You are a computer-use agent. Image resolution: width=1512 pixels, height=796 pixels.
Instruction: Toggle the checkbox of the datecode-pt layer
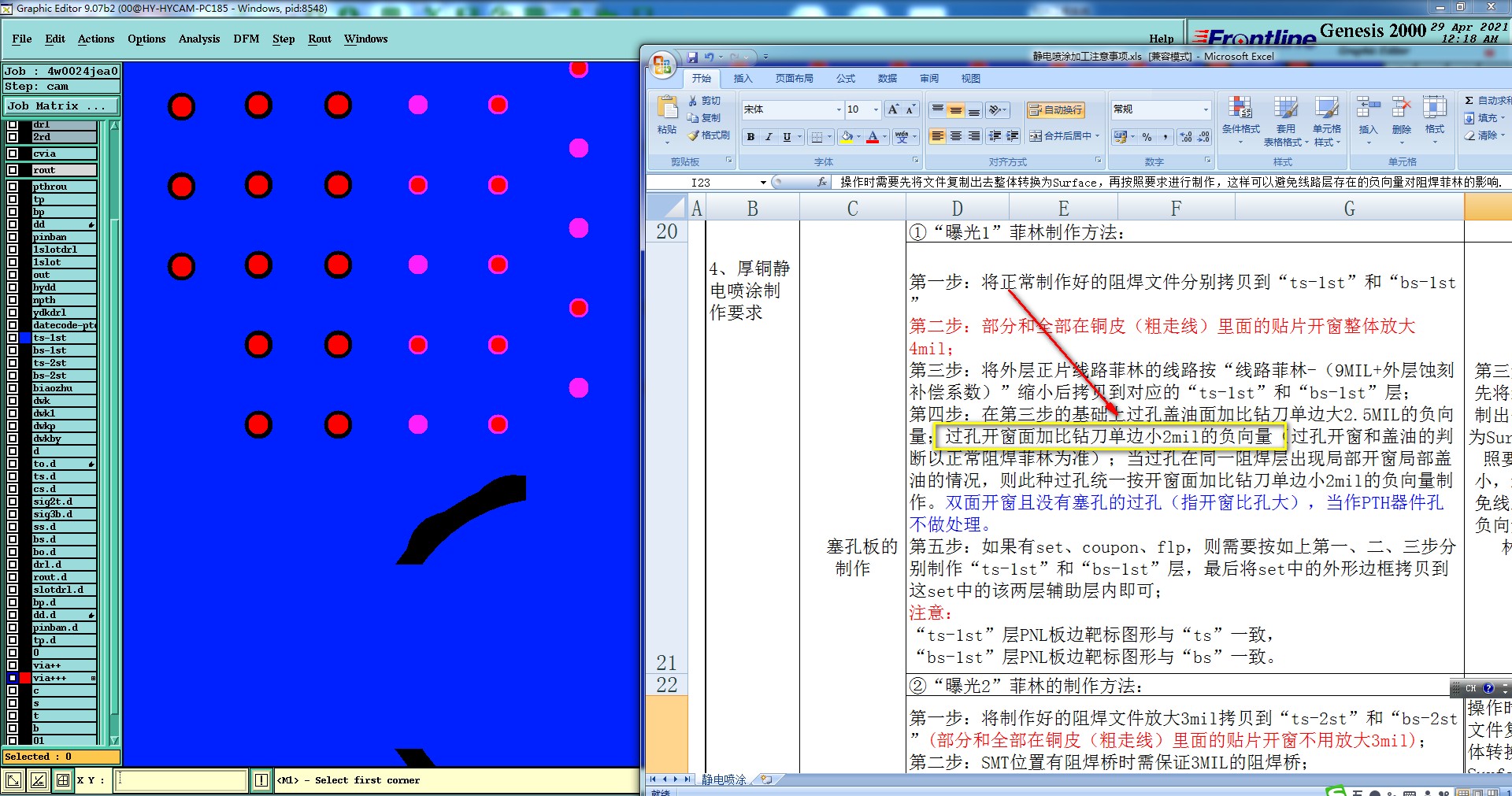[x=13, y=325]
